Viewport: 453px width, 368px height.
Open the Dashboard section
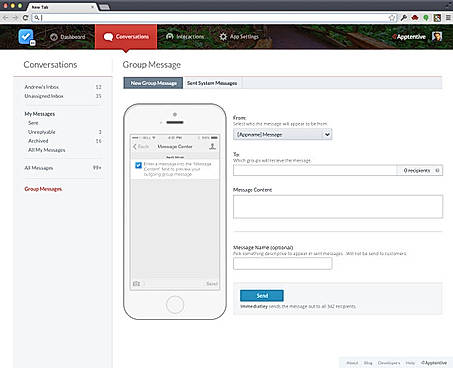click(68, 37)
